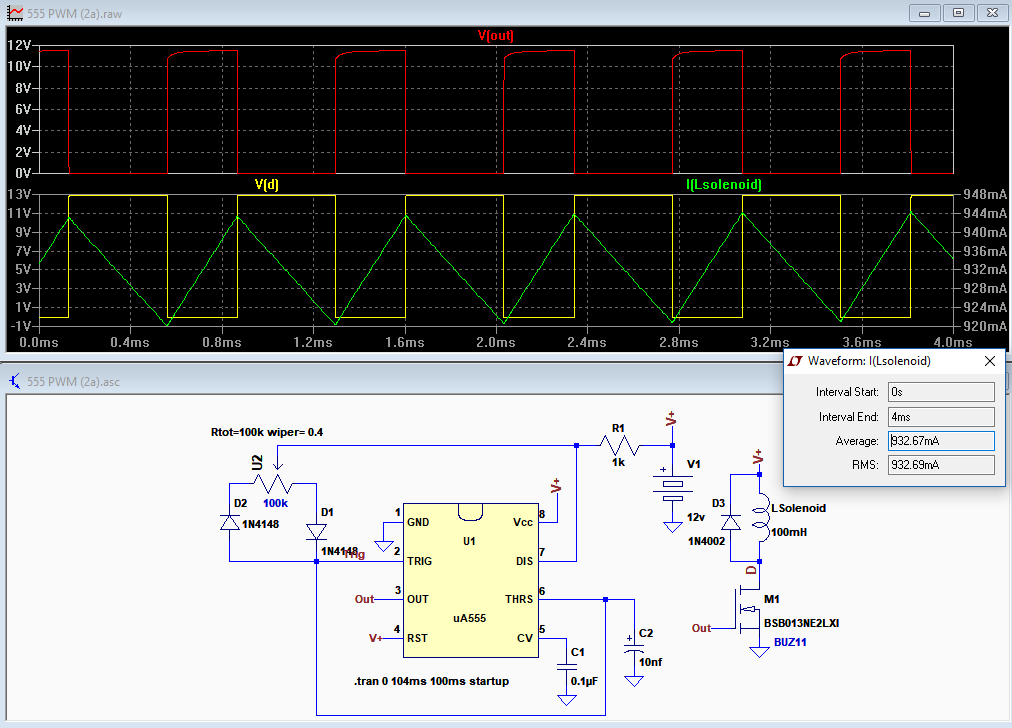Screen dimensions: 1012x728
Task: Click the 12v voltage source value
Action: point(696,517)
